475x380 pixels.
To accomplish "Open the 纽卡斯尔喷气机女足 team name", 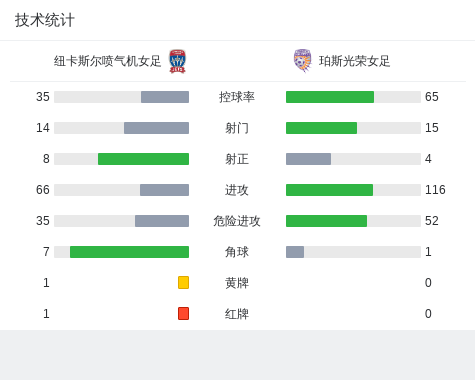I will pos(107,61).
